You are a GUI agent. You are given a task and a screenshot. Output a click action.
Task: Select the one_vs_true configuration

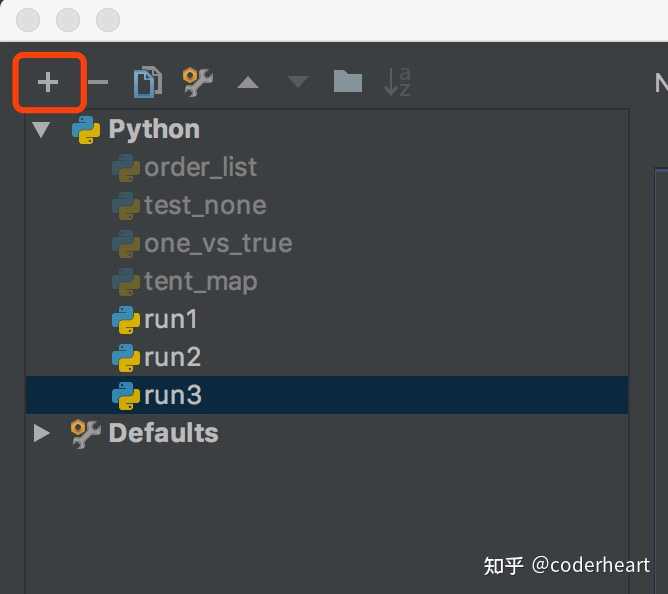[218, 243]
